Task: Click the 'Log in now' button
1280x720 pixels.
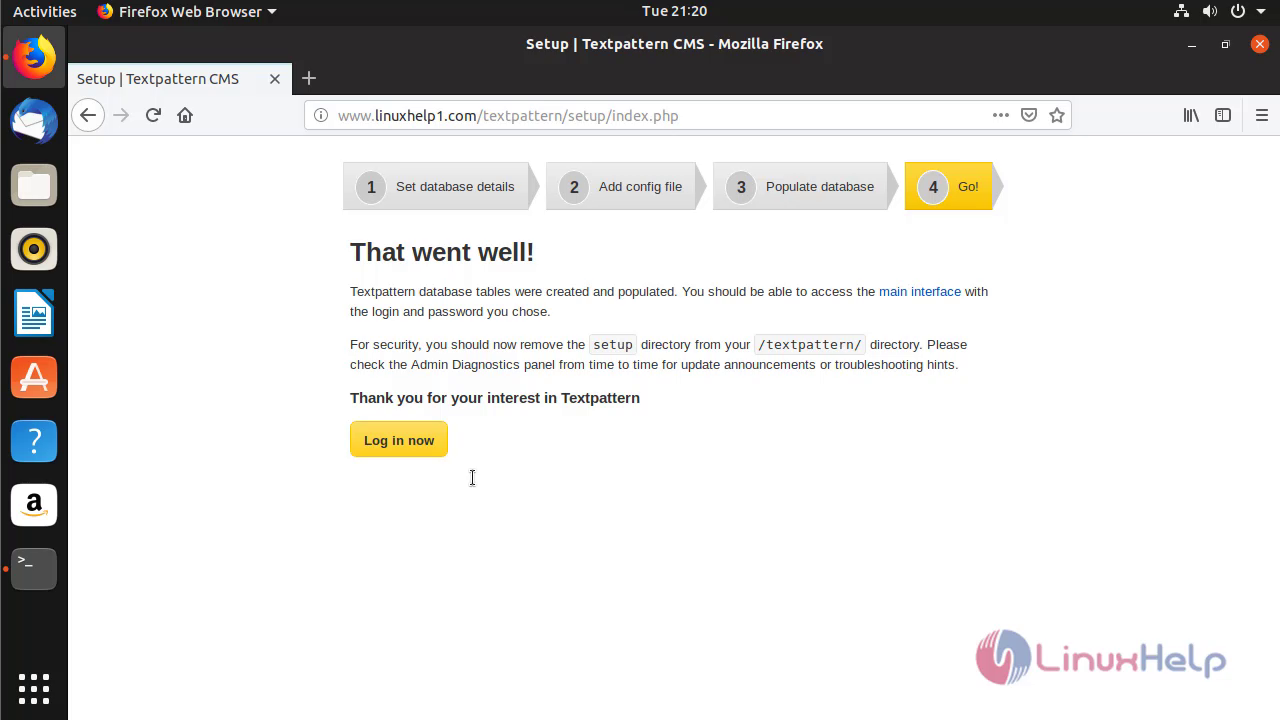Action: [x=399, y=440]
